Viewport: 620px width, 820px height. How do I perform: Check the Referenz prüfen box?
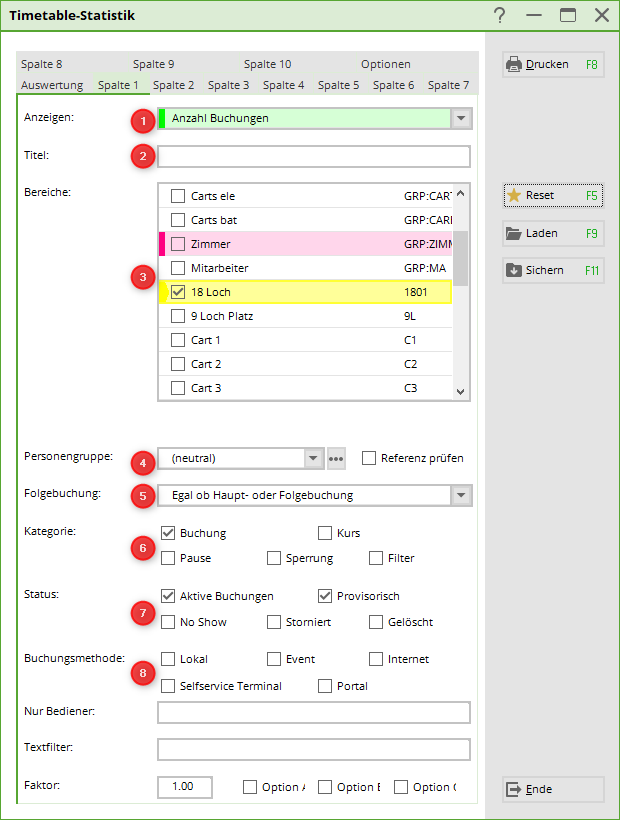[369, 458]
